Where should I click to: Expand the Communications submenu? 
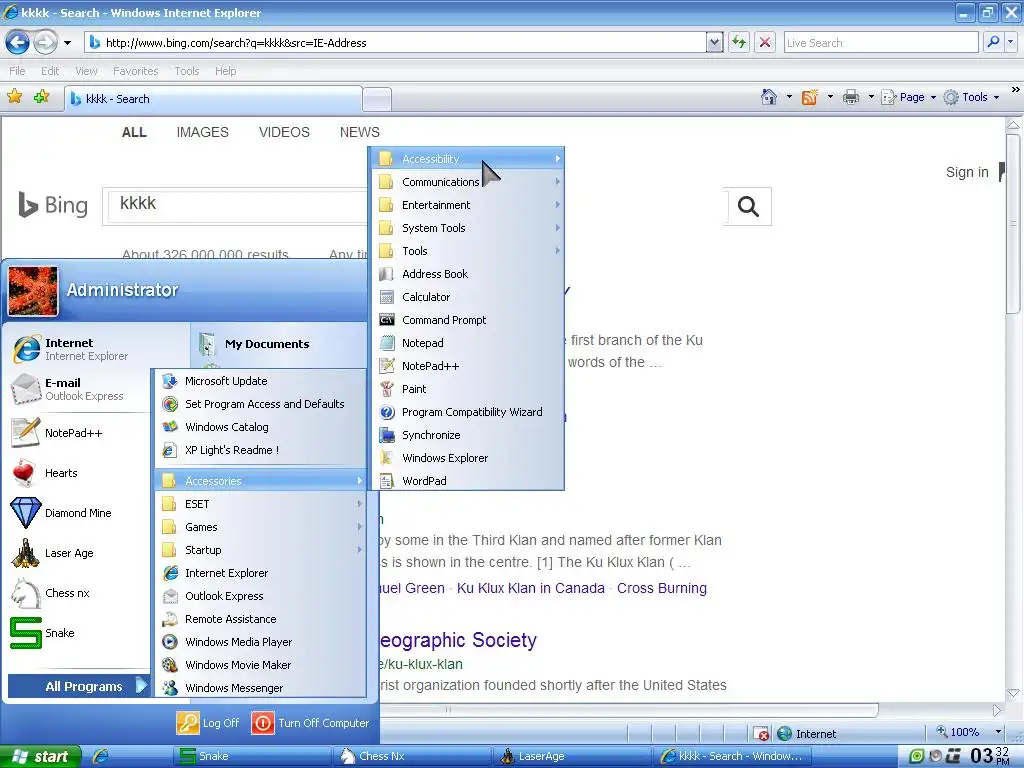467,182
